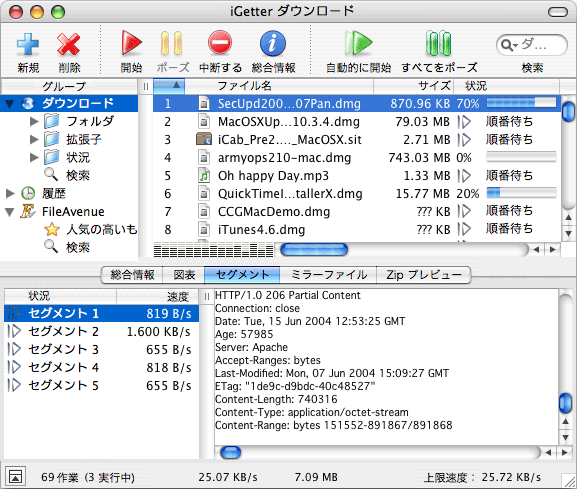Click the search field in toolbar
This screenshot has height=489, width=577.
532,45
